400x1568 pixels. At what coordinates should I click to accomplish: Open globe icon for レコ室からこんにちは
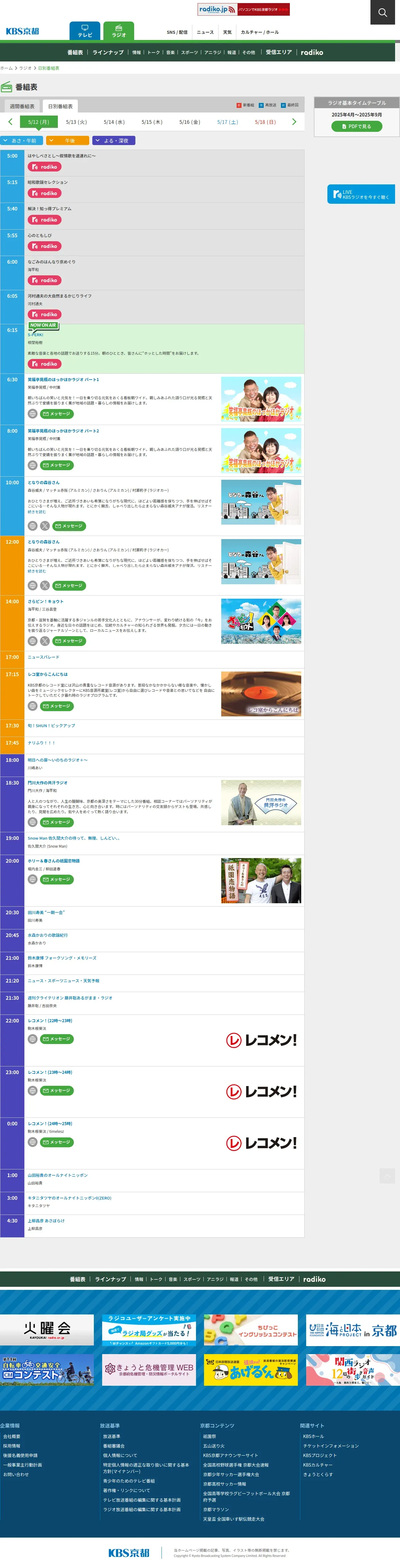coord(33,706)
